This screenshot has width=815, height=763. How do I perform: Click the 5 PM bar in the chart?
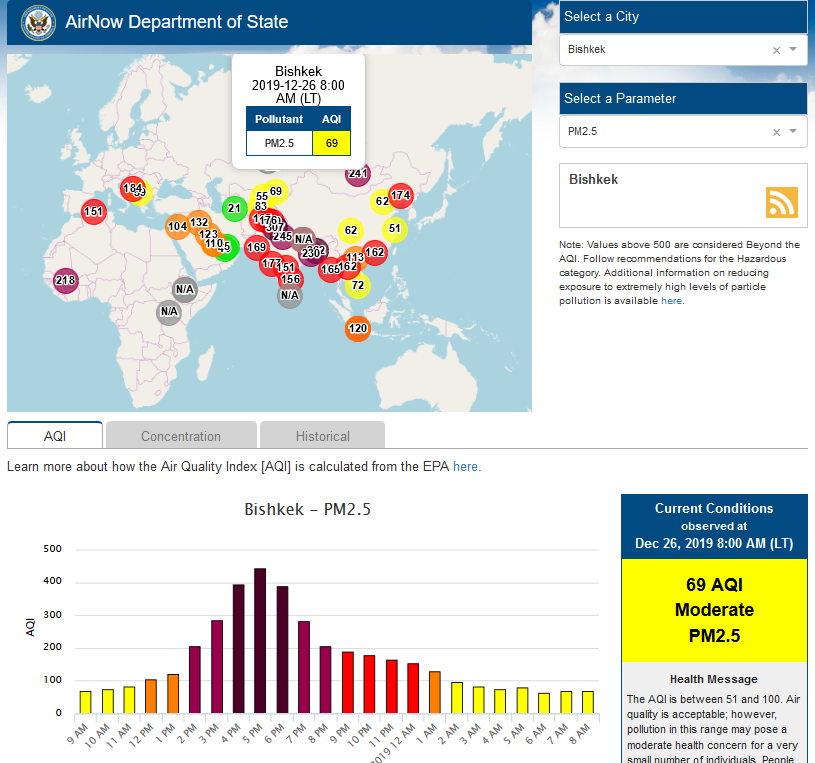coord(260,641)
